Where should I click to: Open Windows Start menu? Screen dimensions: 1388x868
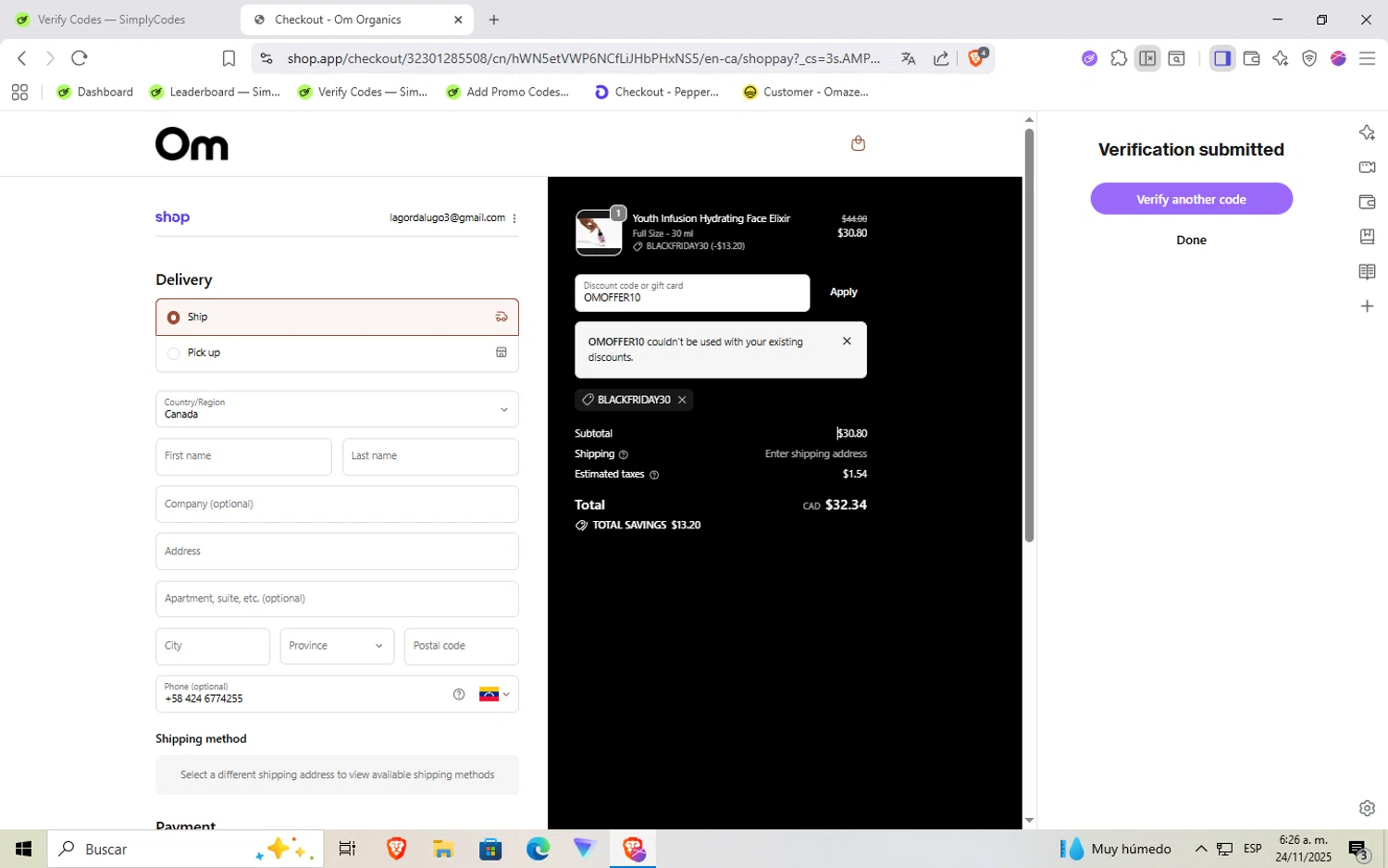tap(23, 849)
